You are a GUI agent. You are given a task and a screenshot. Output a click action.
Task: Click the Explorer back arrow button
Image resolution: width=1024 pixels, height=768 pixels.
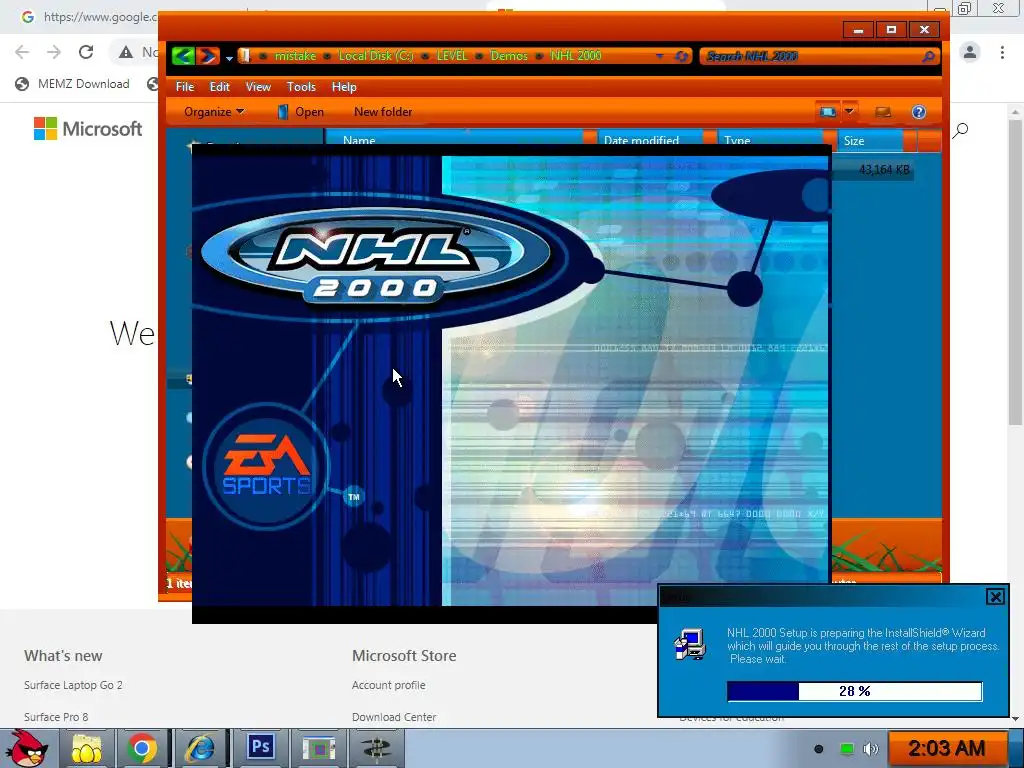click(184, 56)
